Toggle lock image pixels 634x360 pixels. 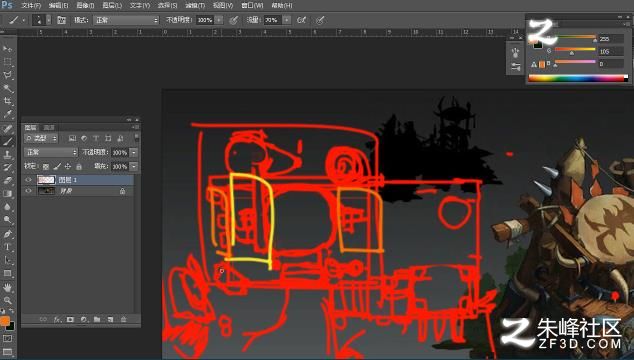(x=57, y=166)
